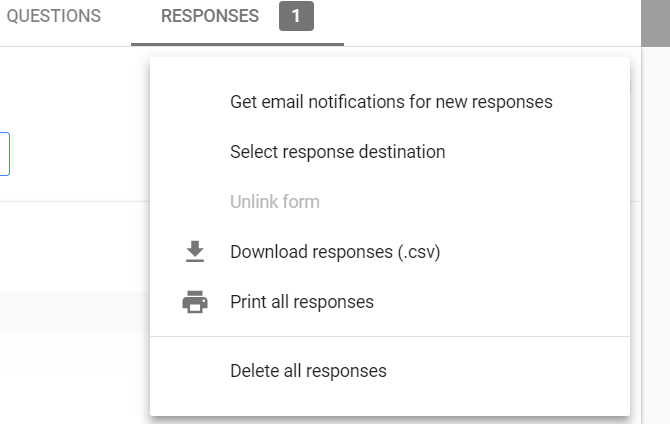The width and height of the screenshot is (670, 424).
Task: Click the dark scrollbar thumb at top right
Action: tap(655, 22)
